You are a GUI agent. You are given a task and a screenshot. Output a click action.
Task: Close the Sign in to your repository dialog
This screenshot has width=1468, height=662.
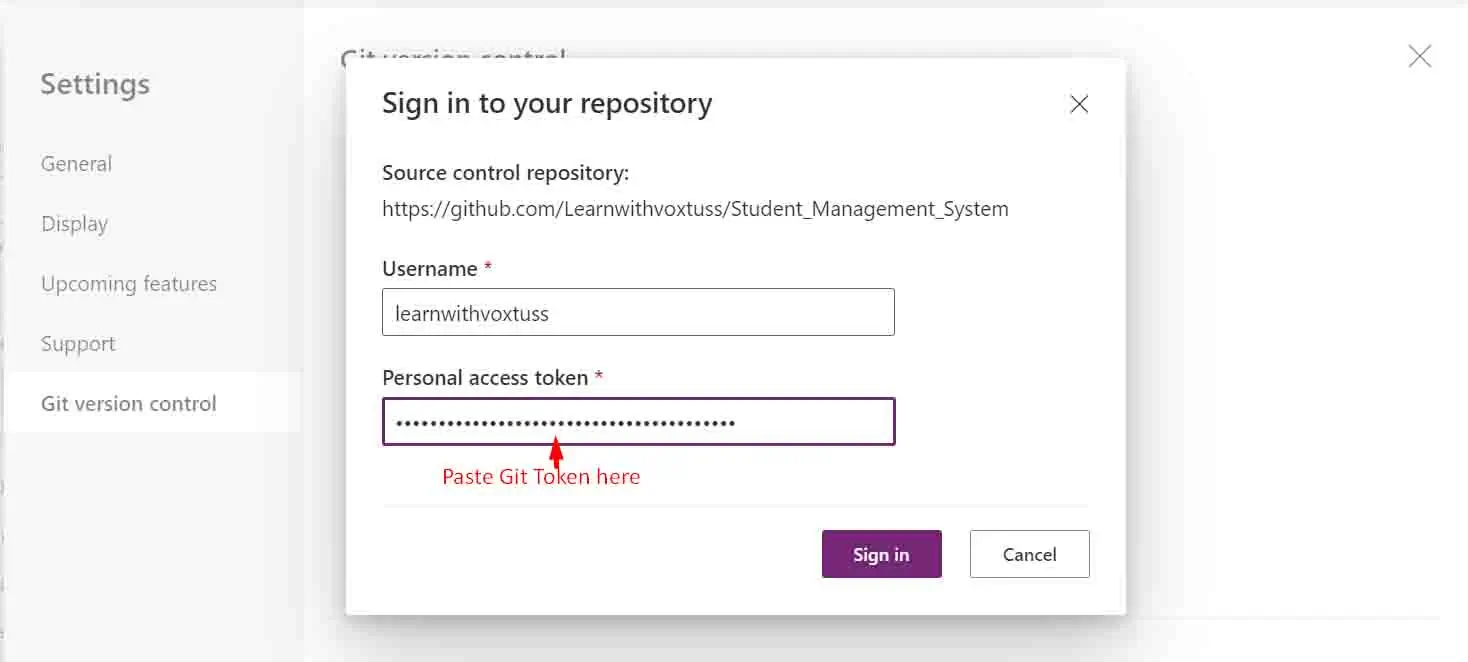click(x=1078, y=104)
